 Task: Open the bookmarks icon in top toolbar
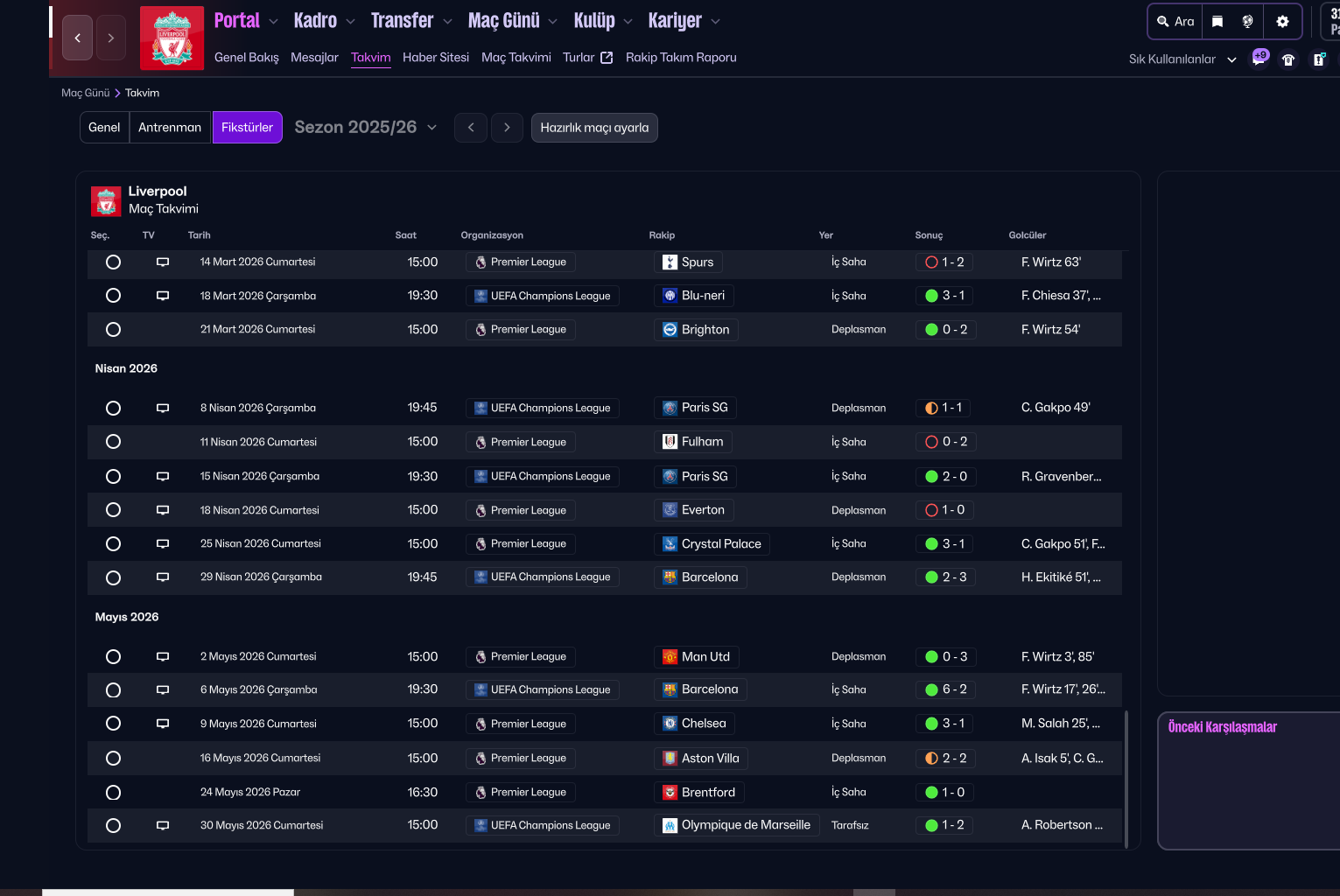[x=1217, y=22]
